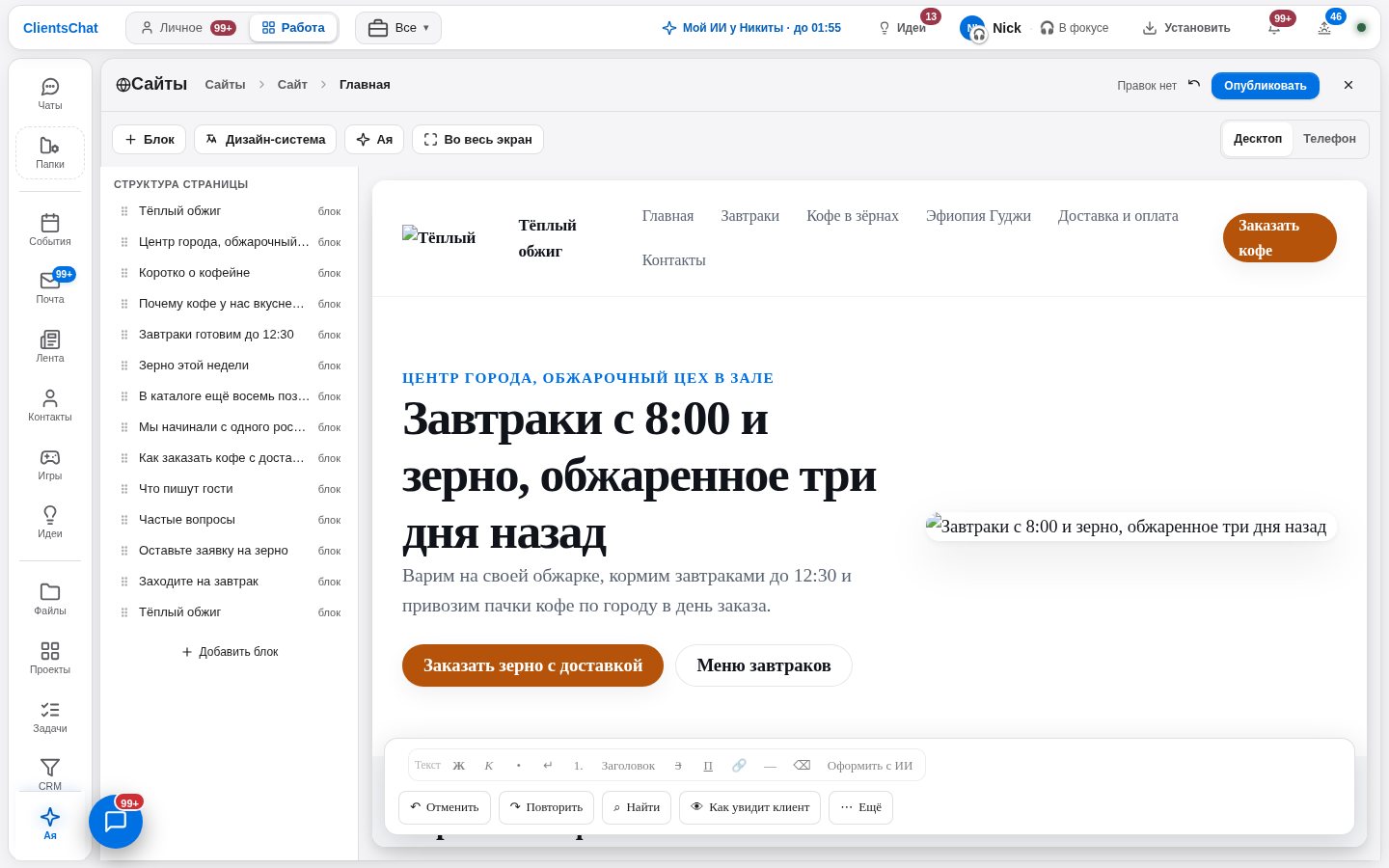Open Чаты in the left sidebar

50,94
